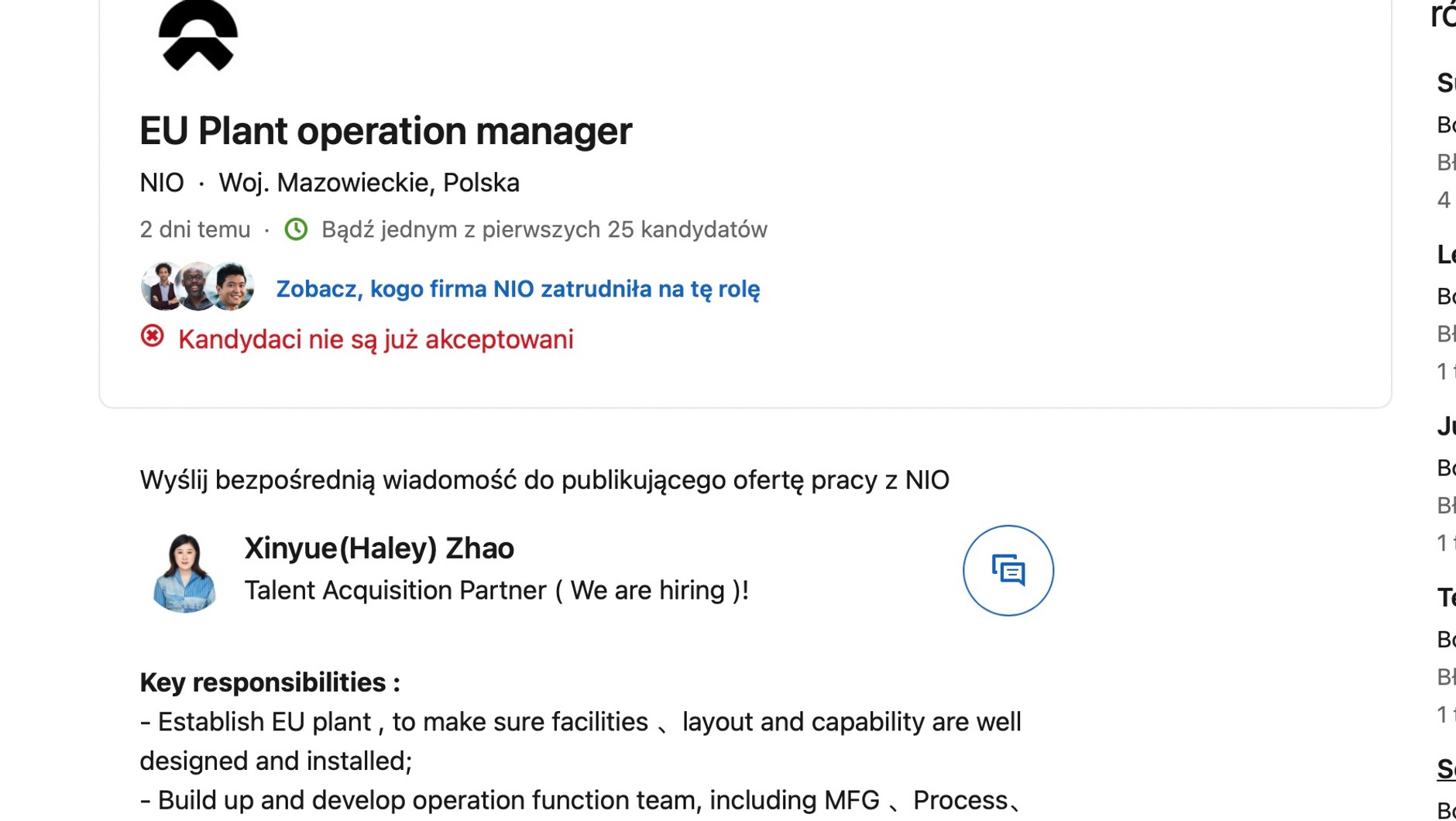Click the NIO company logo
Image resolution: width=1456 pixels, height=821 pixels.
[x=197, y=36]
